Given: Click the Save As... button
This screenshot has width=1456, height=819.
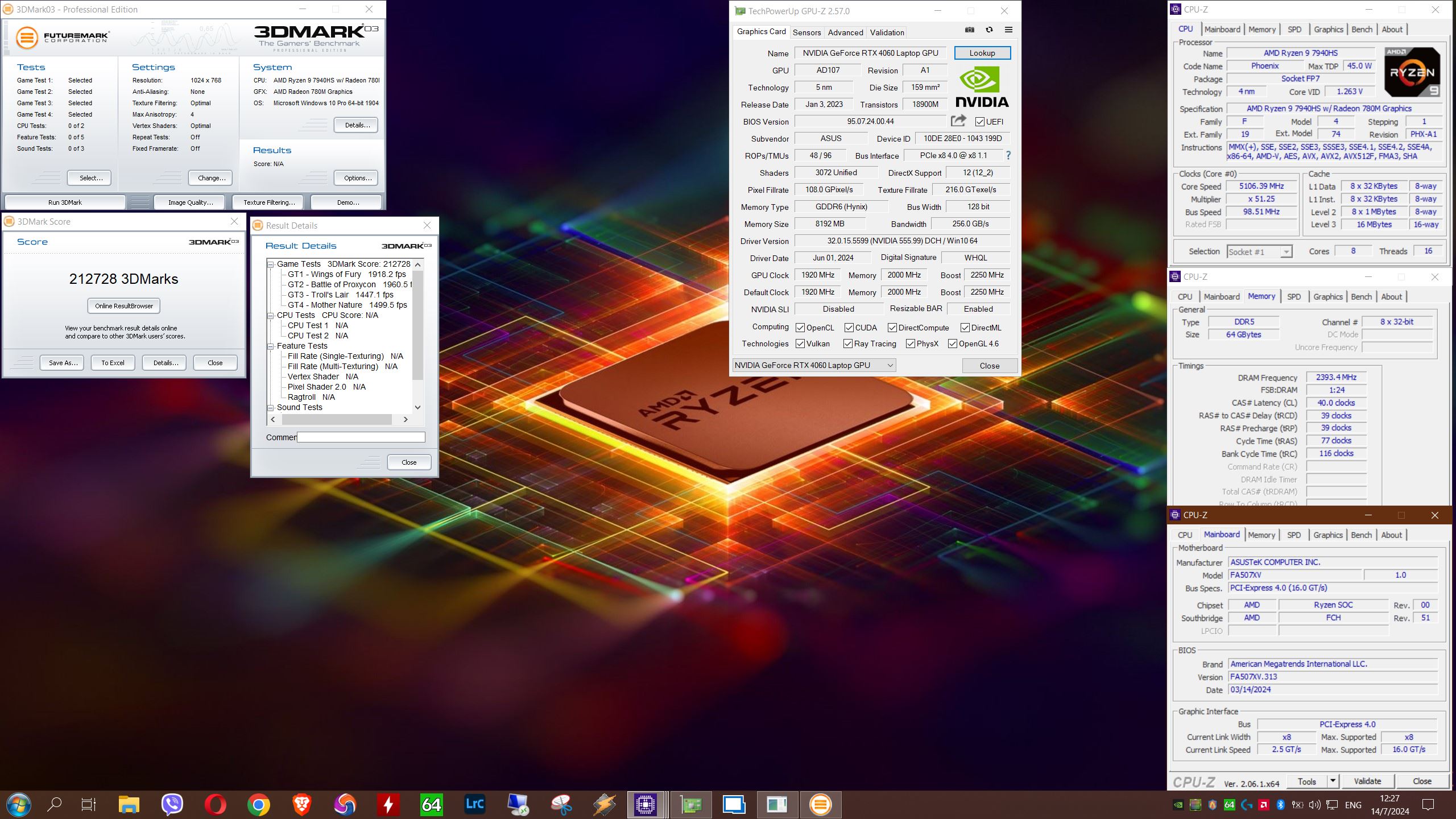Looking at the screenshot, I should 62,363.
